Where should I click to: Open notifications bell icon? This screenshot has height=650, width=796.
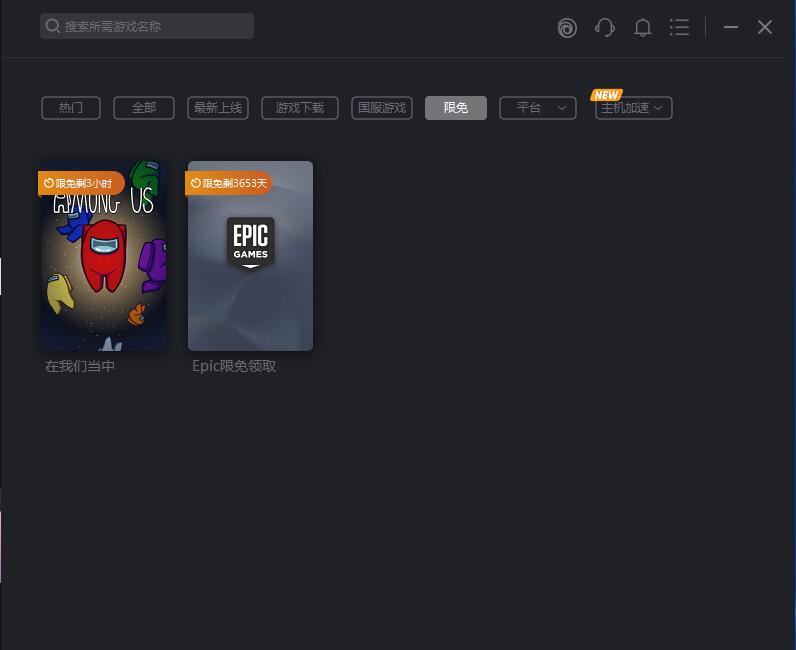coord(642,27)
